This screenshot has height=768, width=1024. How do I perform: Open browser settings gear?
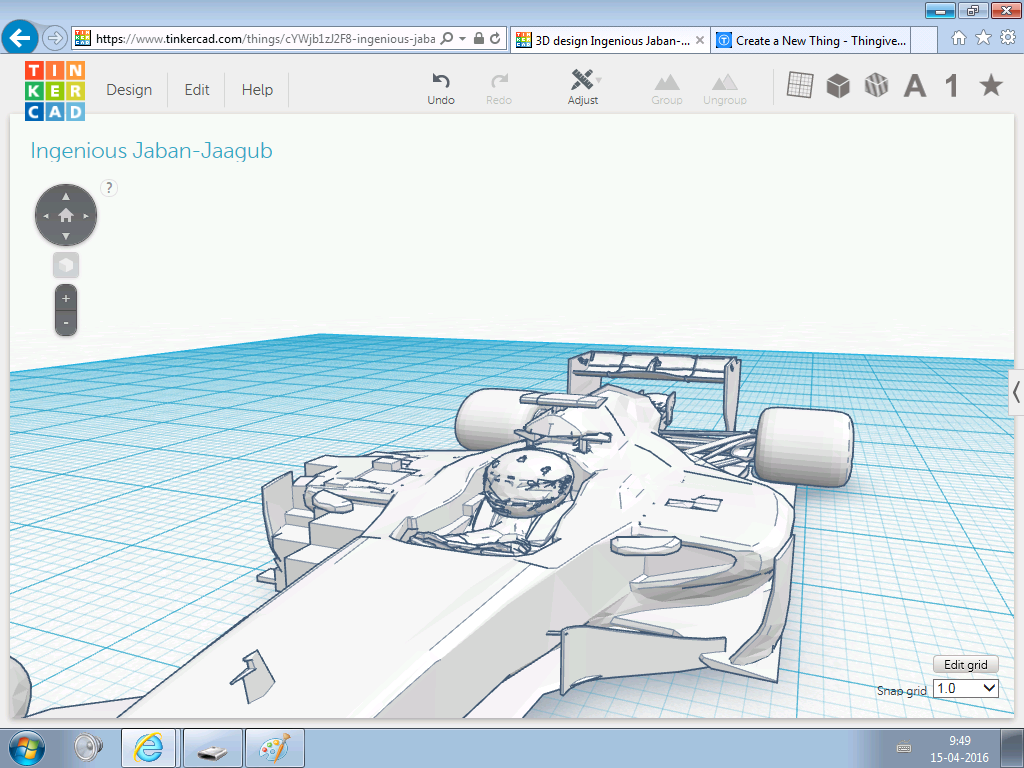[x=1008, y=38]
